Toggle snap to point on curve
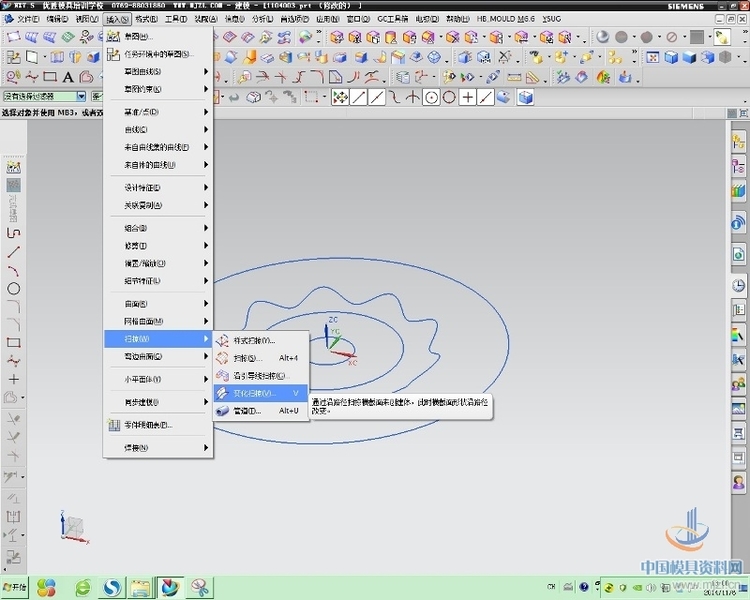The height and width of the screenshot is (600, 750). click(x=485, y=98)
